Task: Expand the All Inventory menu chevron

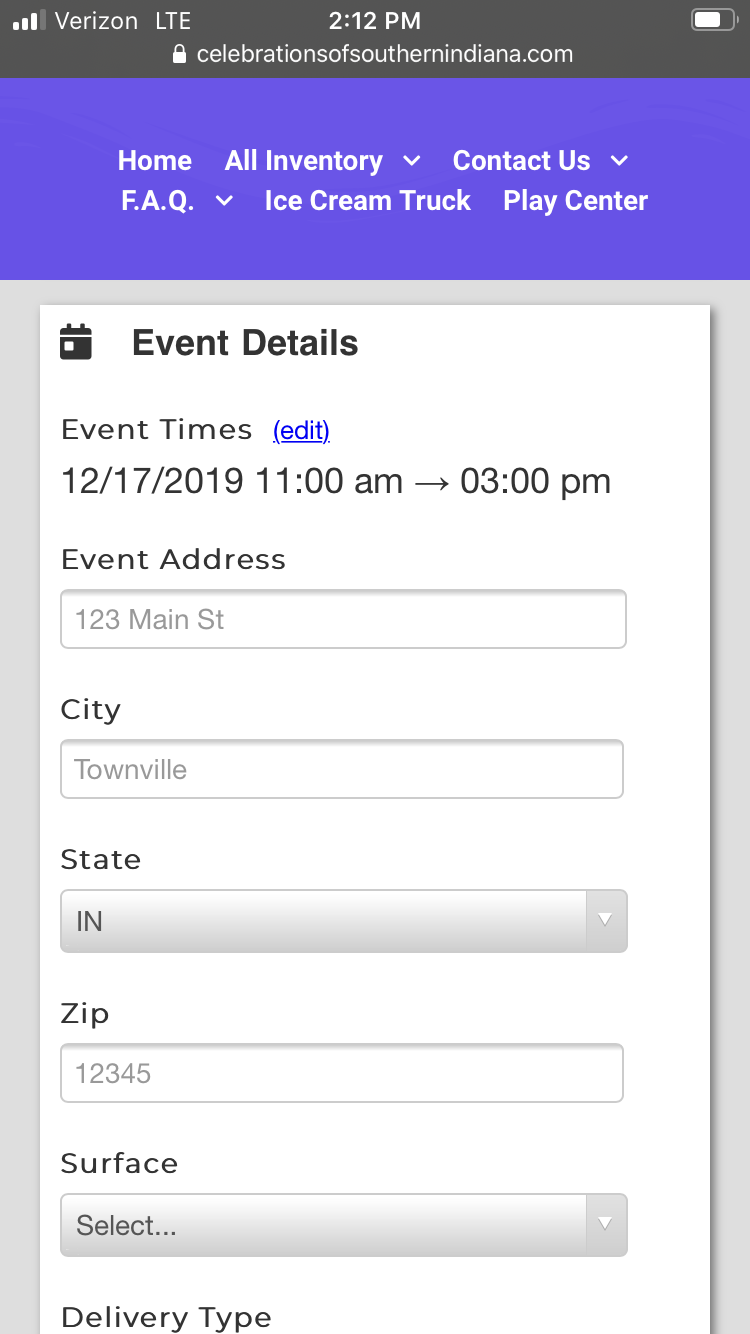Action: 411,161
